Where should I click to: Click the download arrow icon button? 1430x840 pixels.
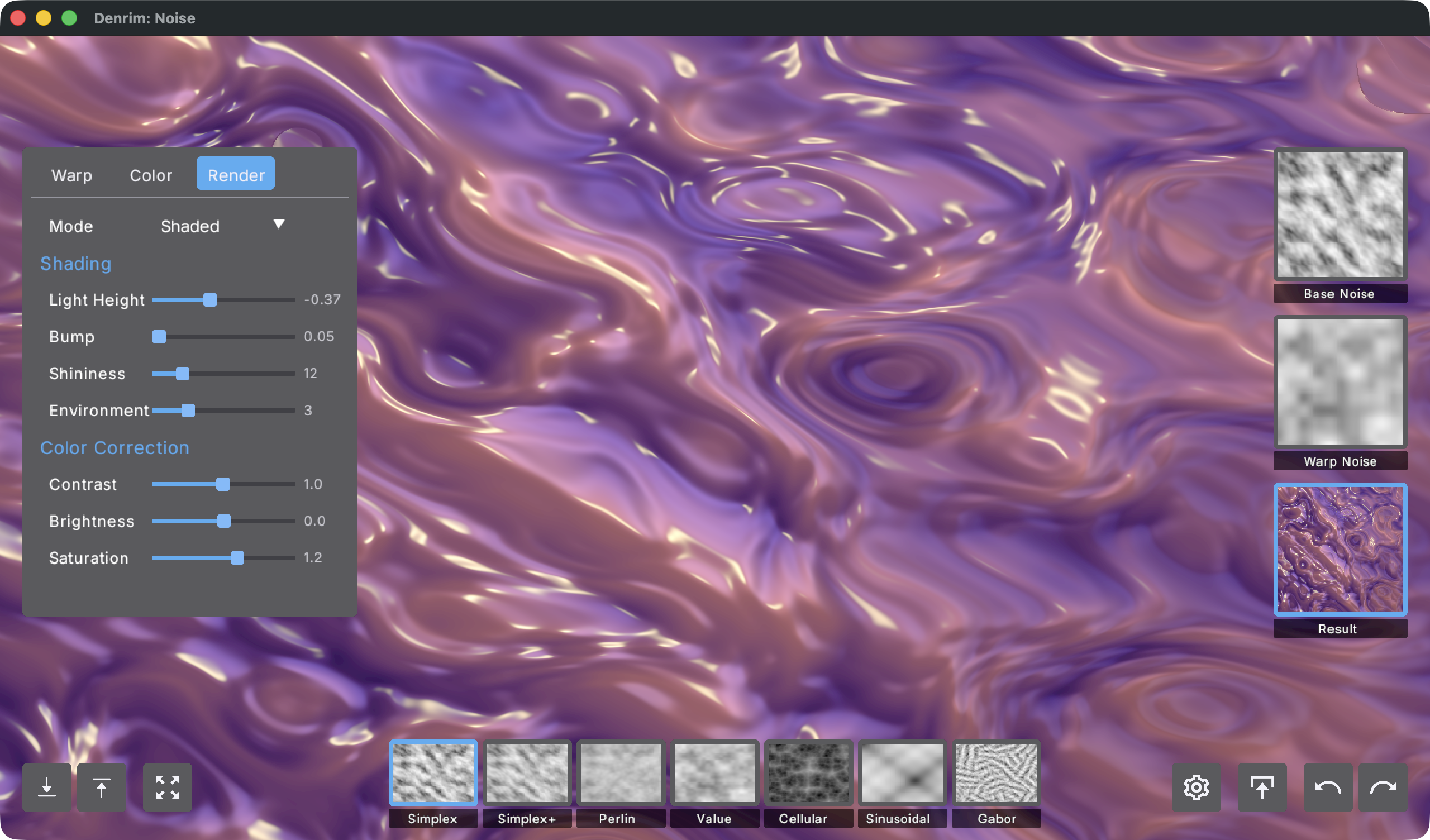[x=46, y=787]
